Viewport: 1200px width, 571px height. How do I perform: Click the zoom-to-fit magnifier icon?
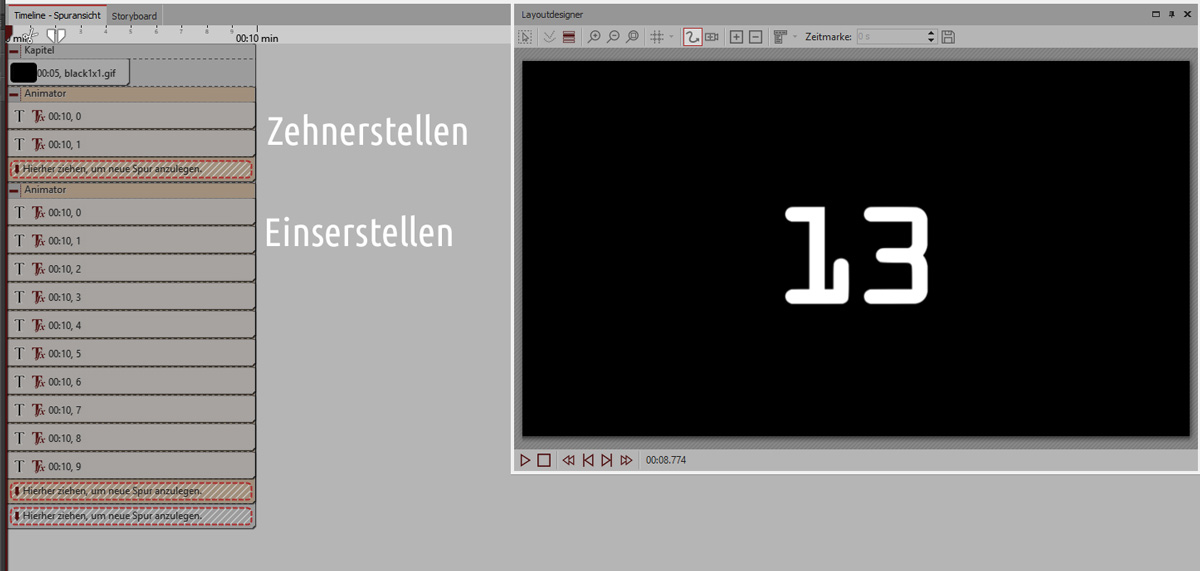click(x=632, y=37)
